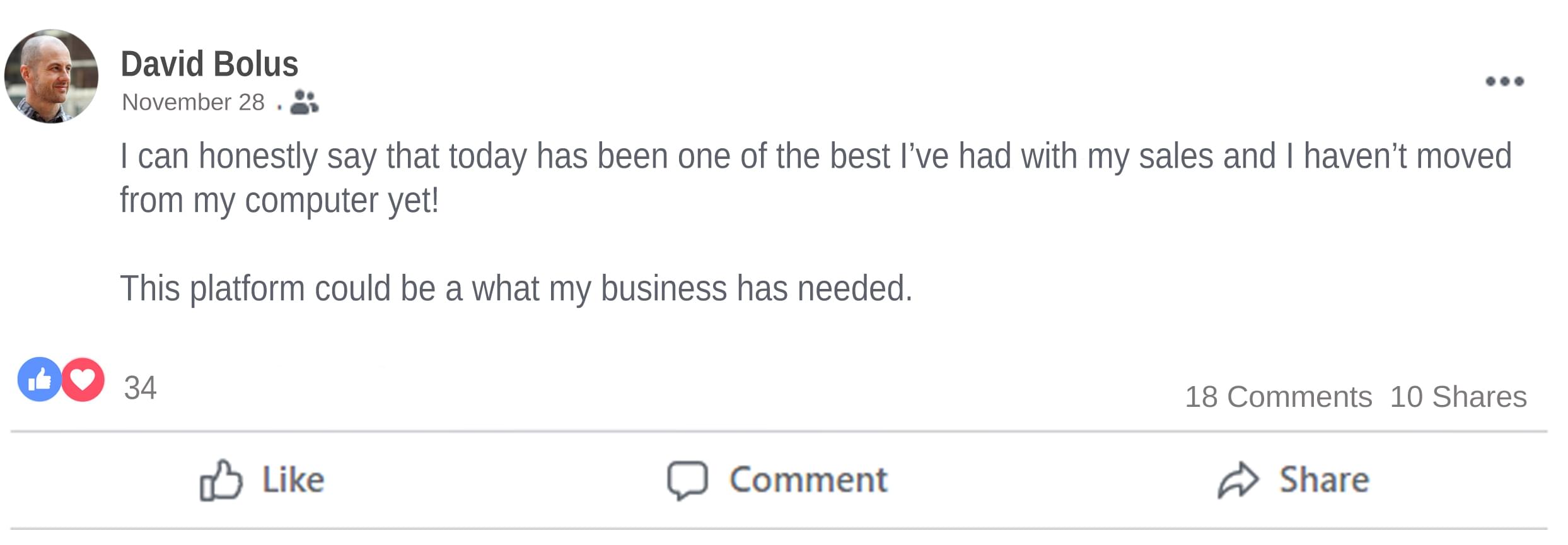Click the "from my computer yet!" text line
This screenshot has height=545, width=1568.
tap(279, 201)
